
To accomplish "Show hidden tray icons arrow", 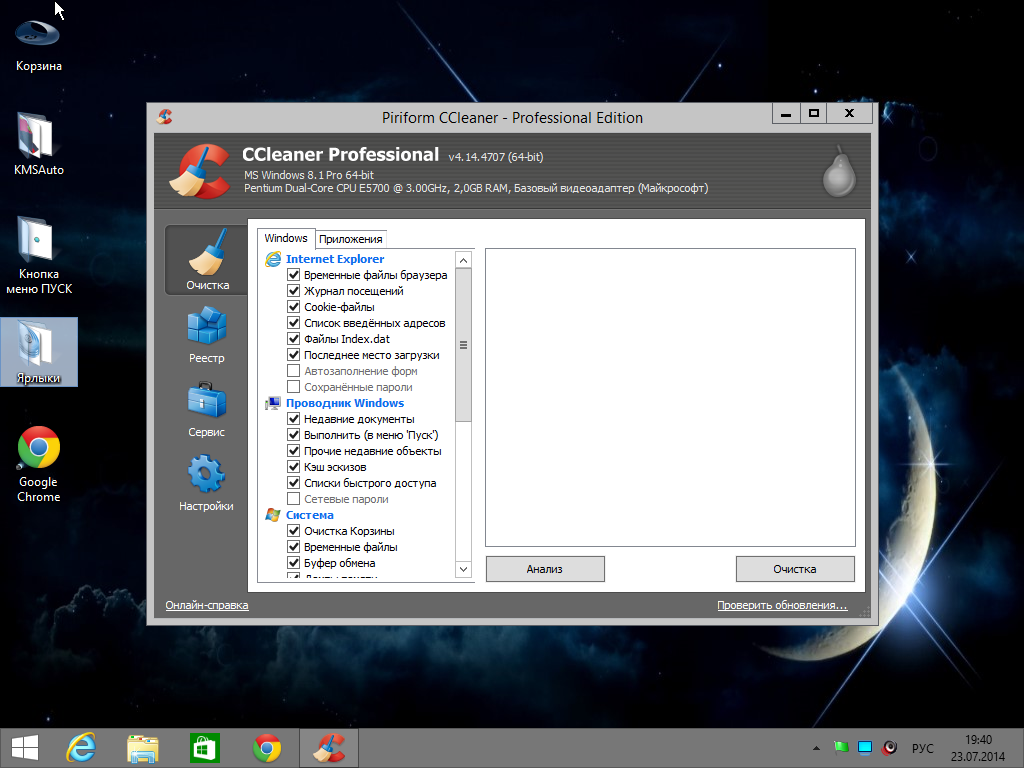I will [x=816, y=748].
